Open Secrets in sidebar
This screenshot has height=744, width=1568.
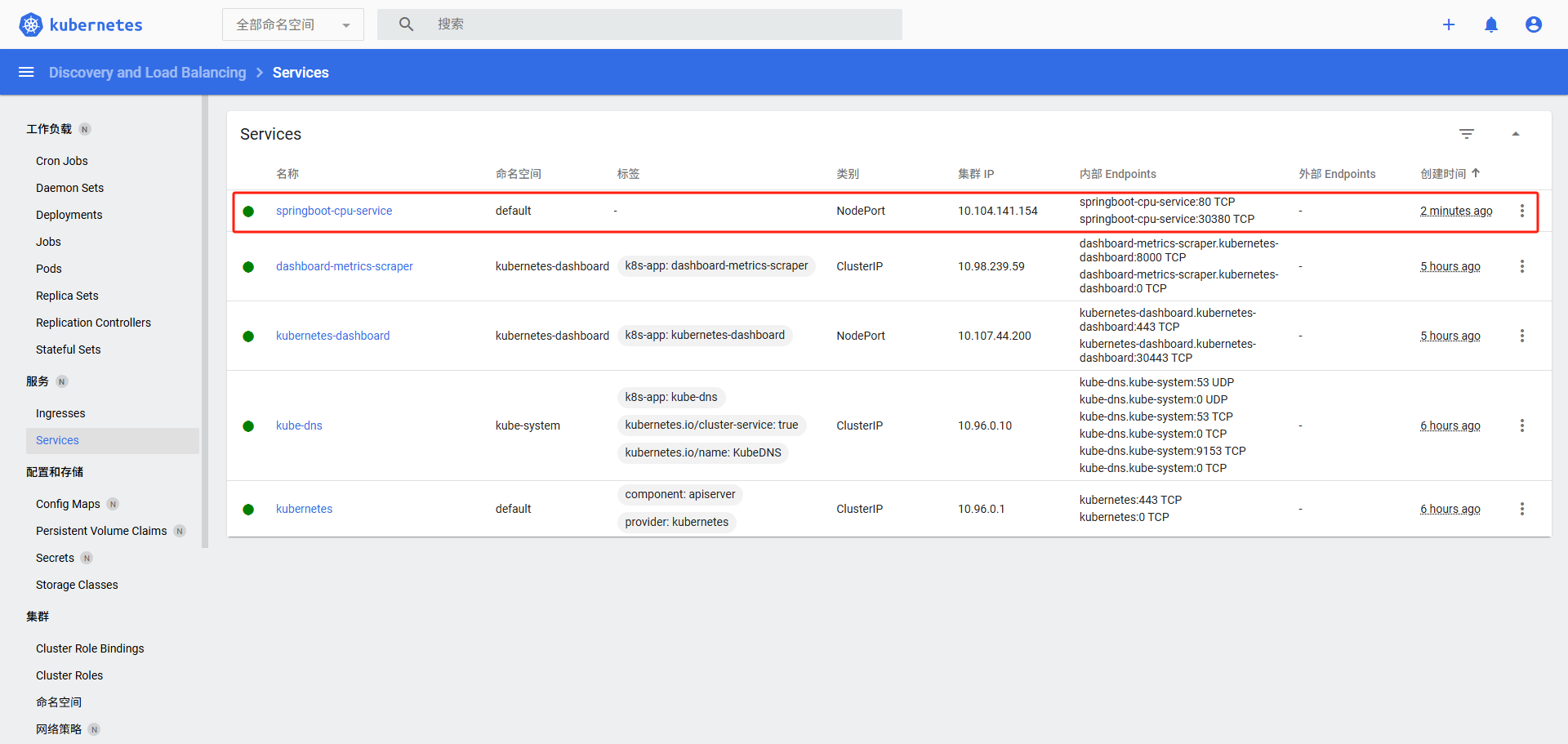tap(55, 558)
